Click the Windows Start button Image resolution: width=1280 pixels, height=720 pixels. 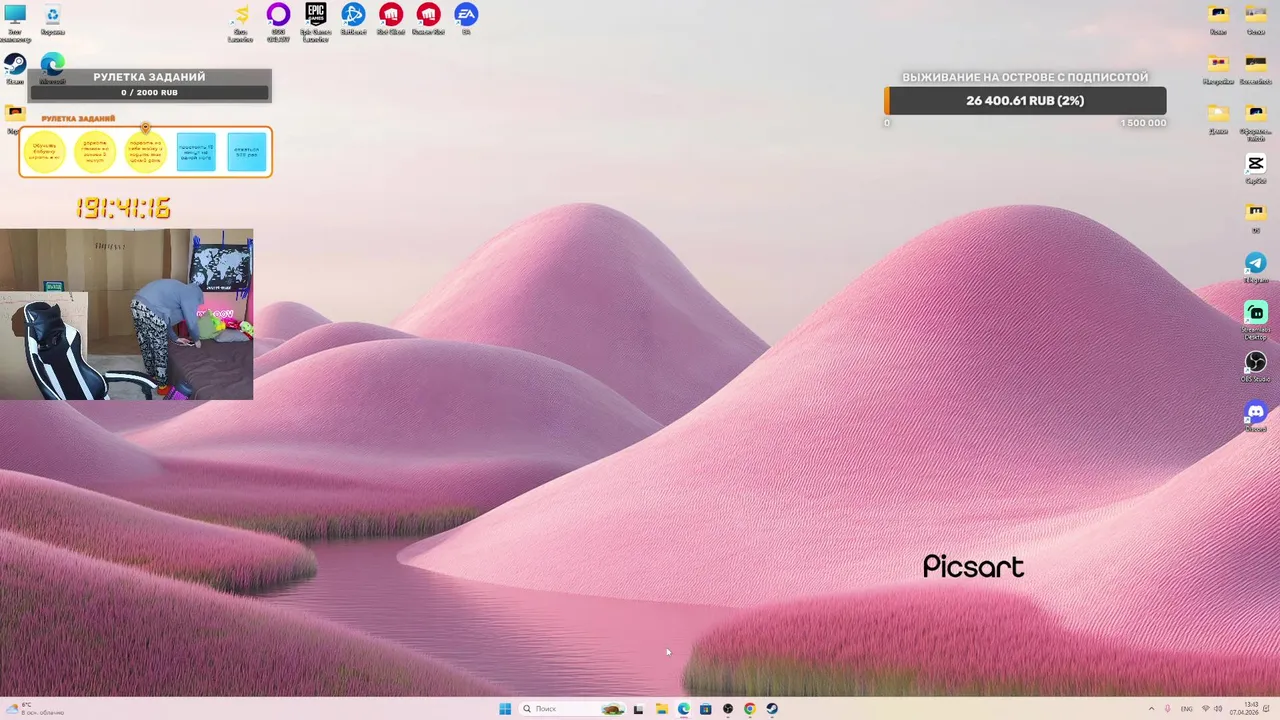505,709
